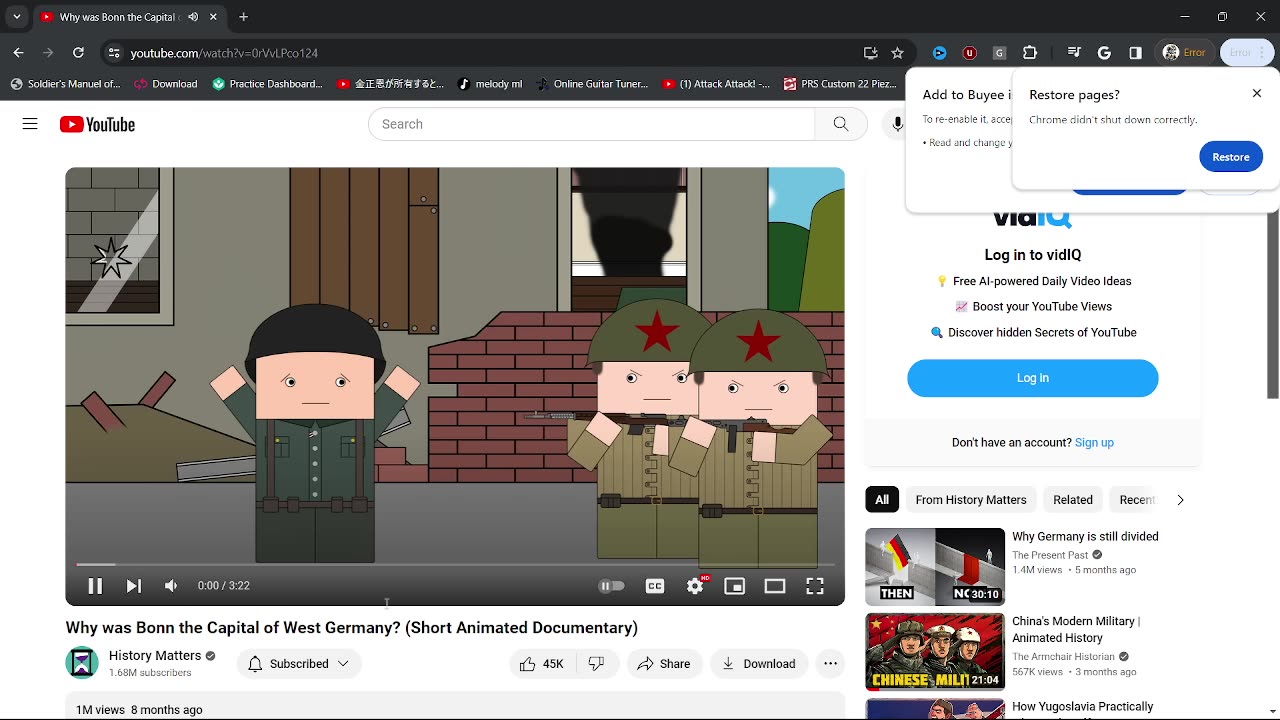Image resolution: width=1280 pixels, height=720 pixels.
Task: Reload the page
Action: 78,53
